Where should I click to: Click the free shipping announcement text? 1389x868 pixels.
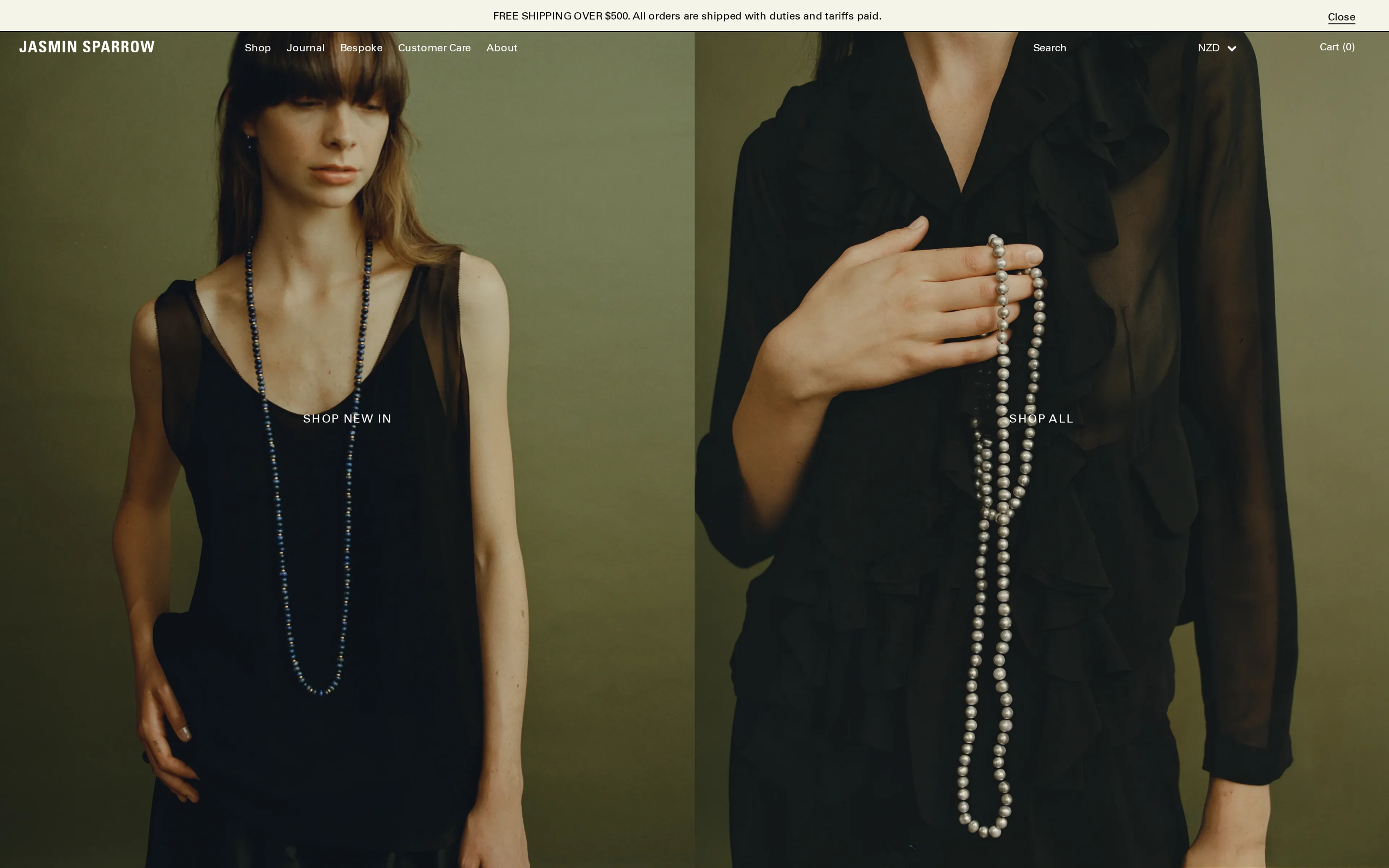[x=687, y=16]
